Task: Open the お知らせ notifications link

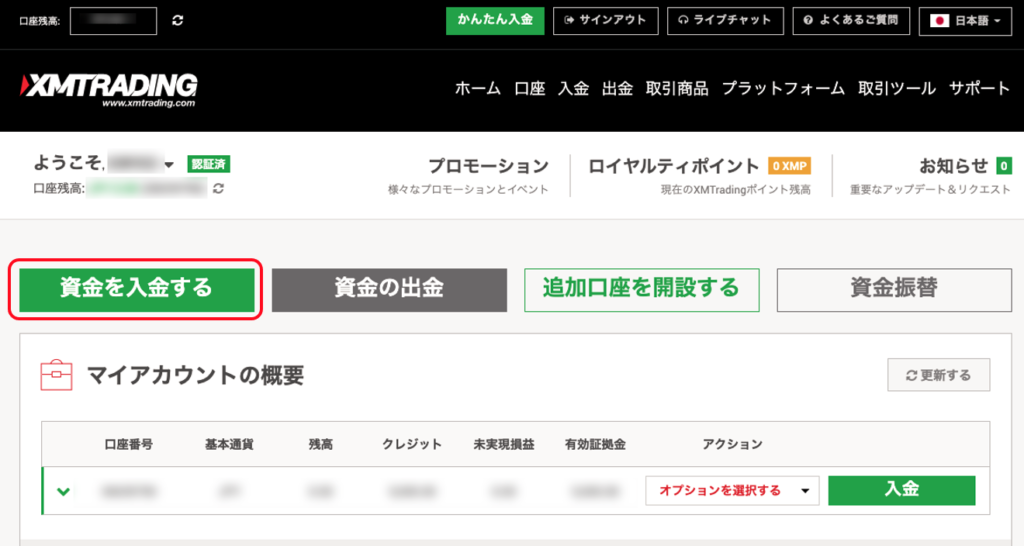Action: pos(953,166)
